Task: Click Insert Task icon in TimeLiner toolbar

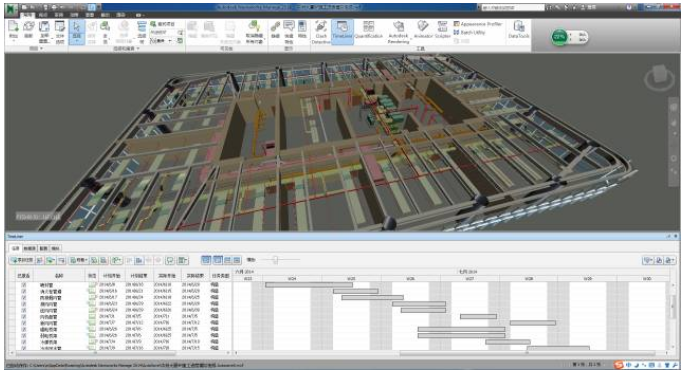Action: click(40, 260)
